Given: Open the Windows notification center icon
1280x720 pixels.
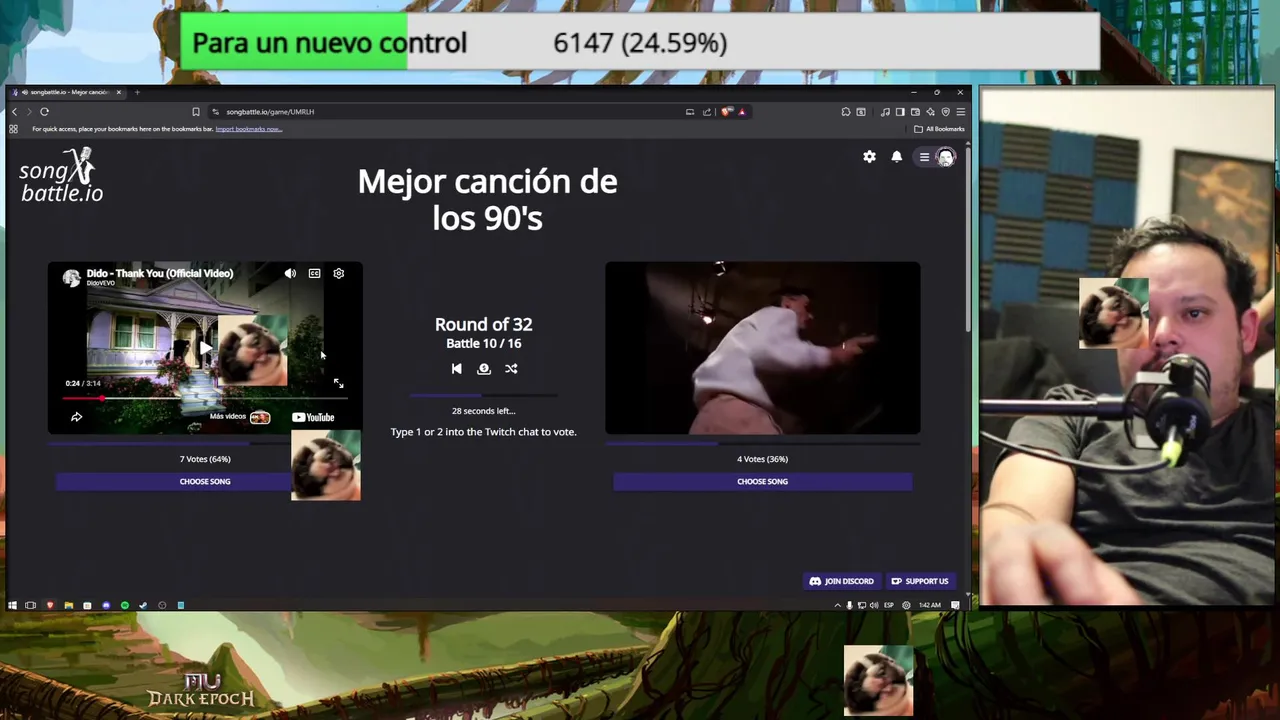Looking at the screenshot, I should (956, 605).
